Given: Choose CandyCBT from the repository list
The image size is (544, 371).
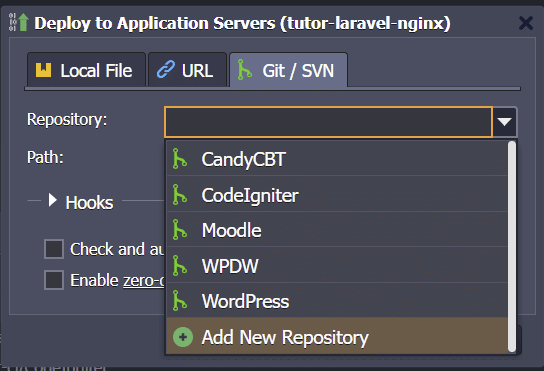Looking at the screenshot, I should point(337,159).
